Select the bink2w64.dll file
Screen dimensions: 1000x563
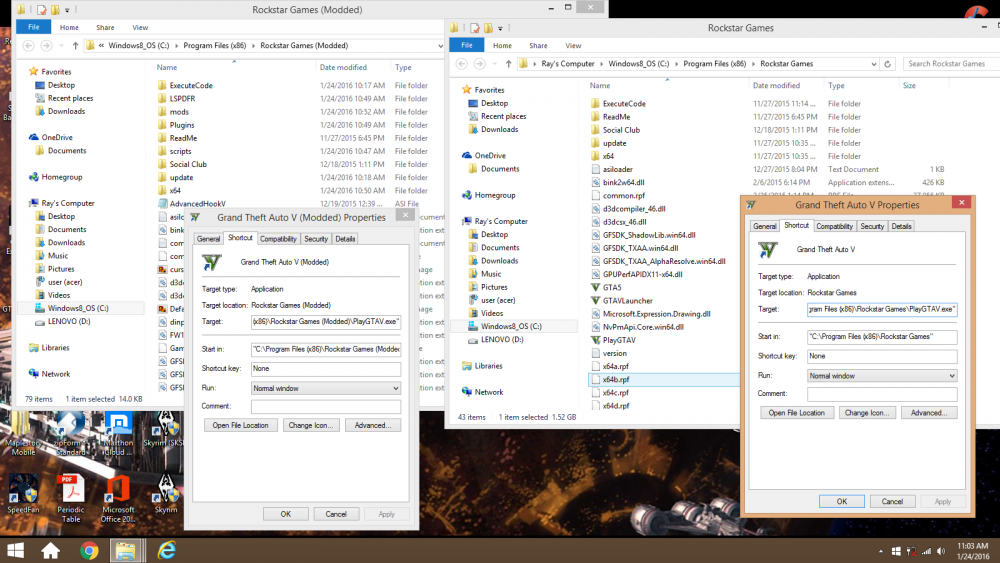(623, 182)
